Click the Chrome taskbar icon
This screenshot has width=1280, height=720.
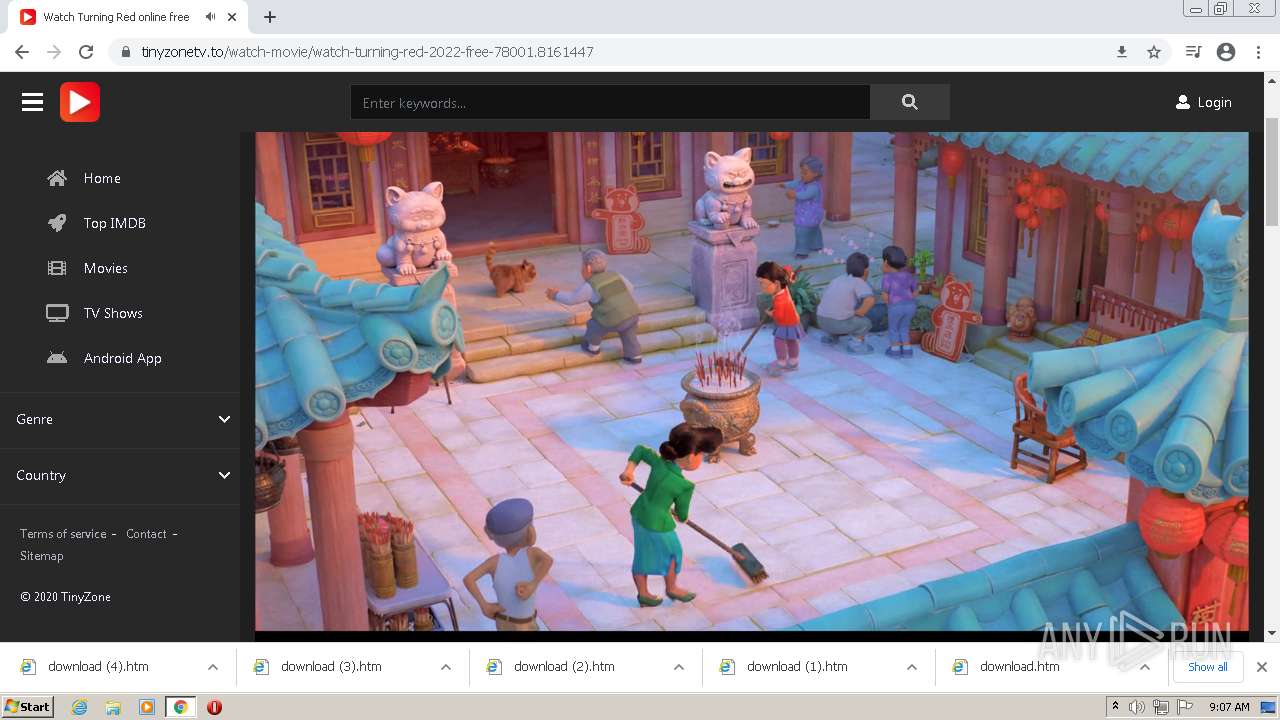tap(180, 707)
